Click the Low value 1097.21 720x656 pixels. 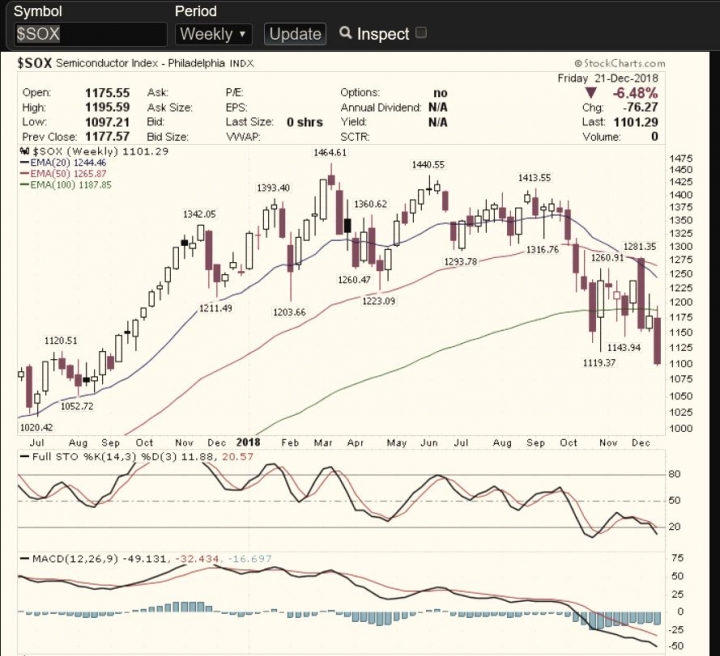coord(107,122)
